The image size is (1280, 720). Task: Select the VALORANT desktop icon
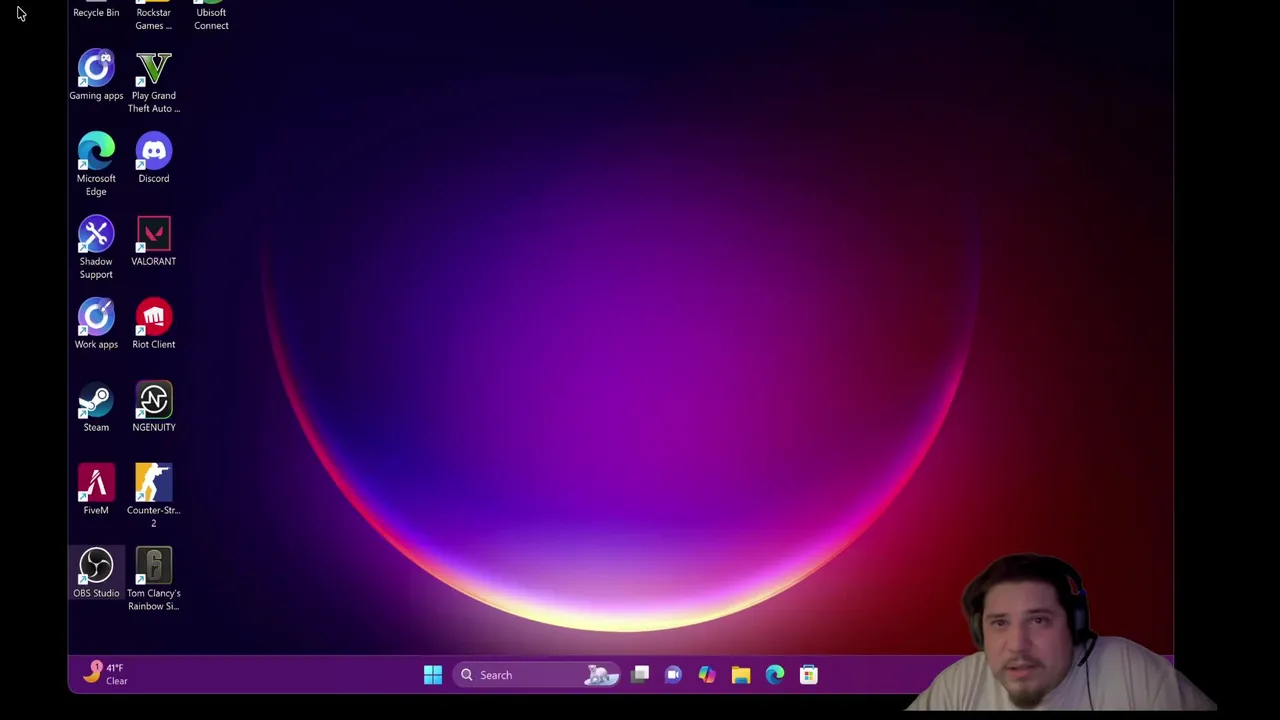153,241
